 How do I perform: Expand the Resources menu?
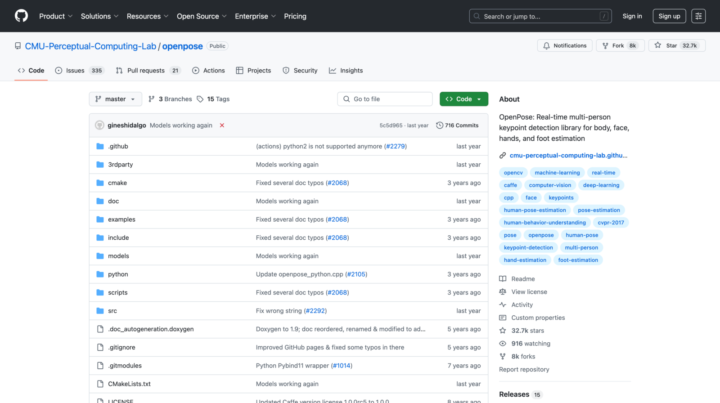click(x=147, y=16)
